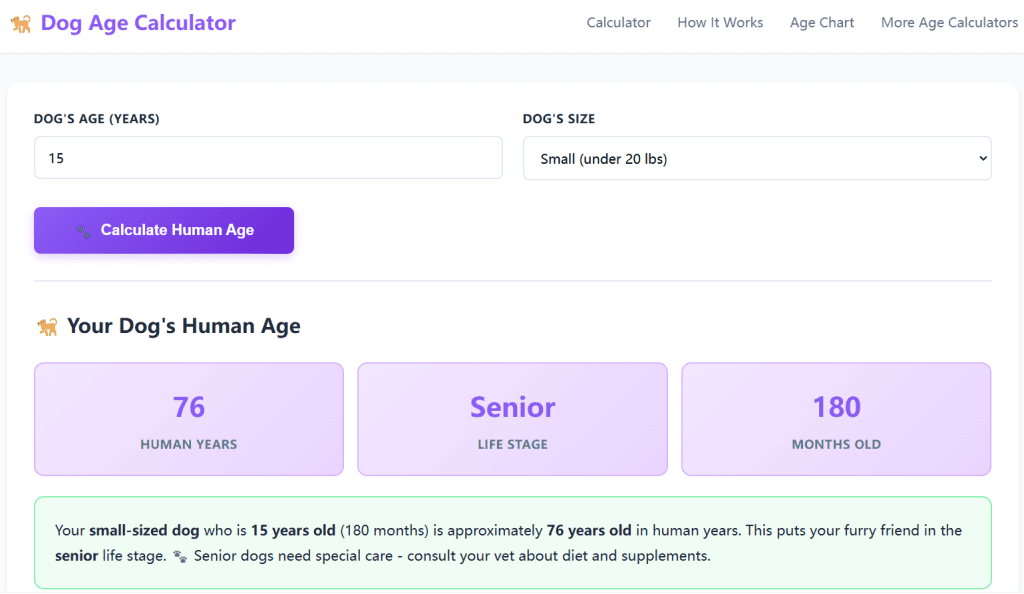Open the How It Works page
This screenshot has height=594, width=1024.
(x=720, y=22)
